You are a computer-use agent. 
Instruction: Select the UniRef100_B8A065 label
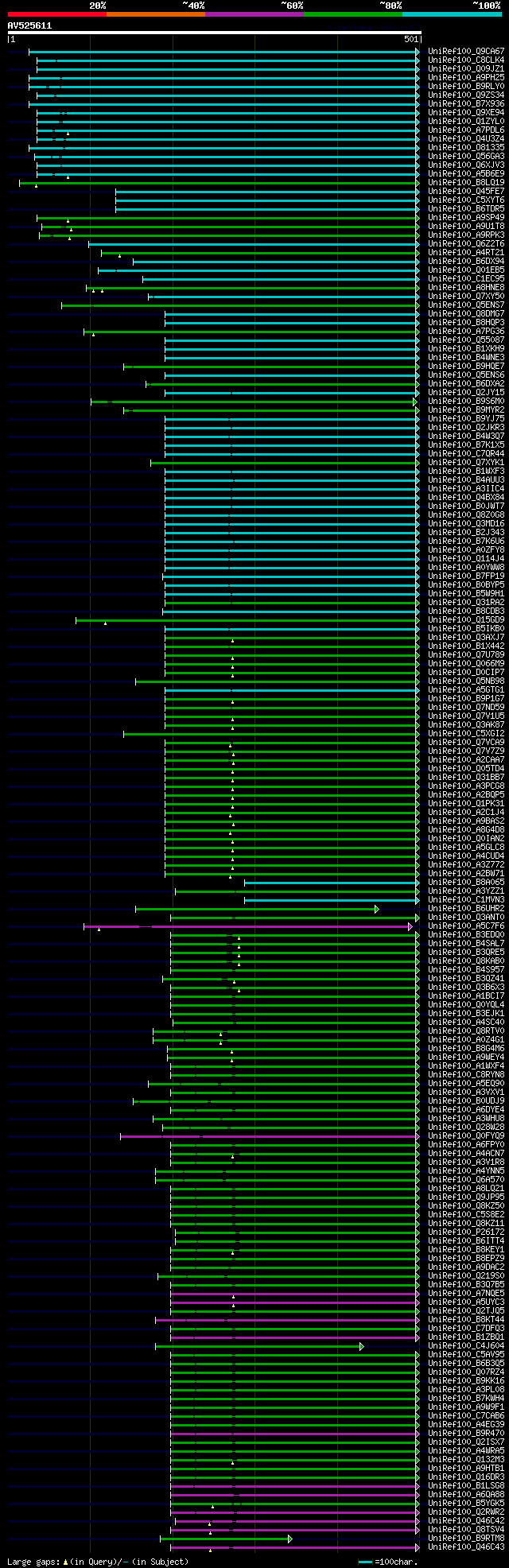pyautogui.click(x=466, y=883)
